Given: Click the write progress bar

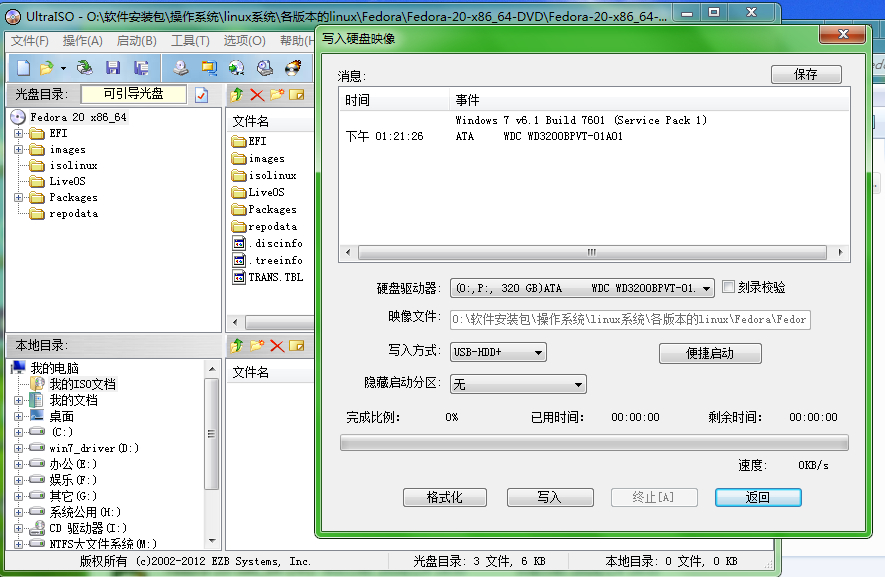Looking at the screenshot, I should pos(594,443).
